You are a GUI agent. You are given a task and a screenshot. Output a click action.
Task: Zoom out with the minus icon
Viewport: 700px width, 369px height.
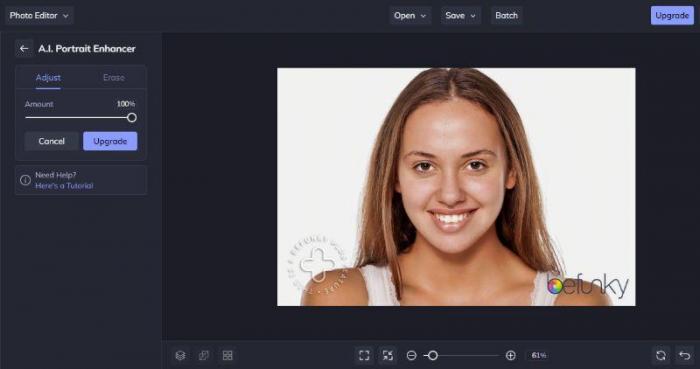[412, 355]
